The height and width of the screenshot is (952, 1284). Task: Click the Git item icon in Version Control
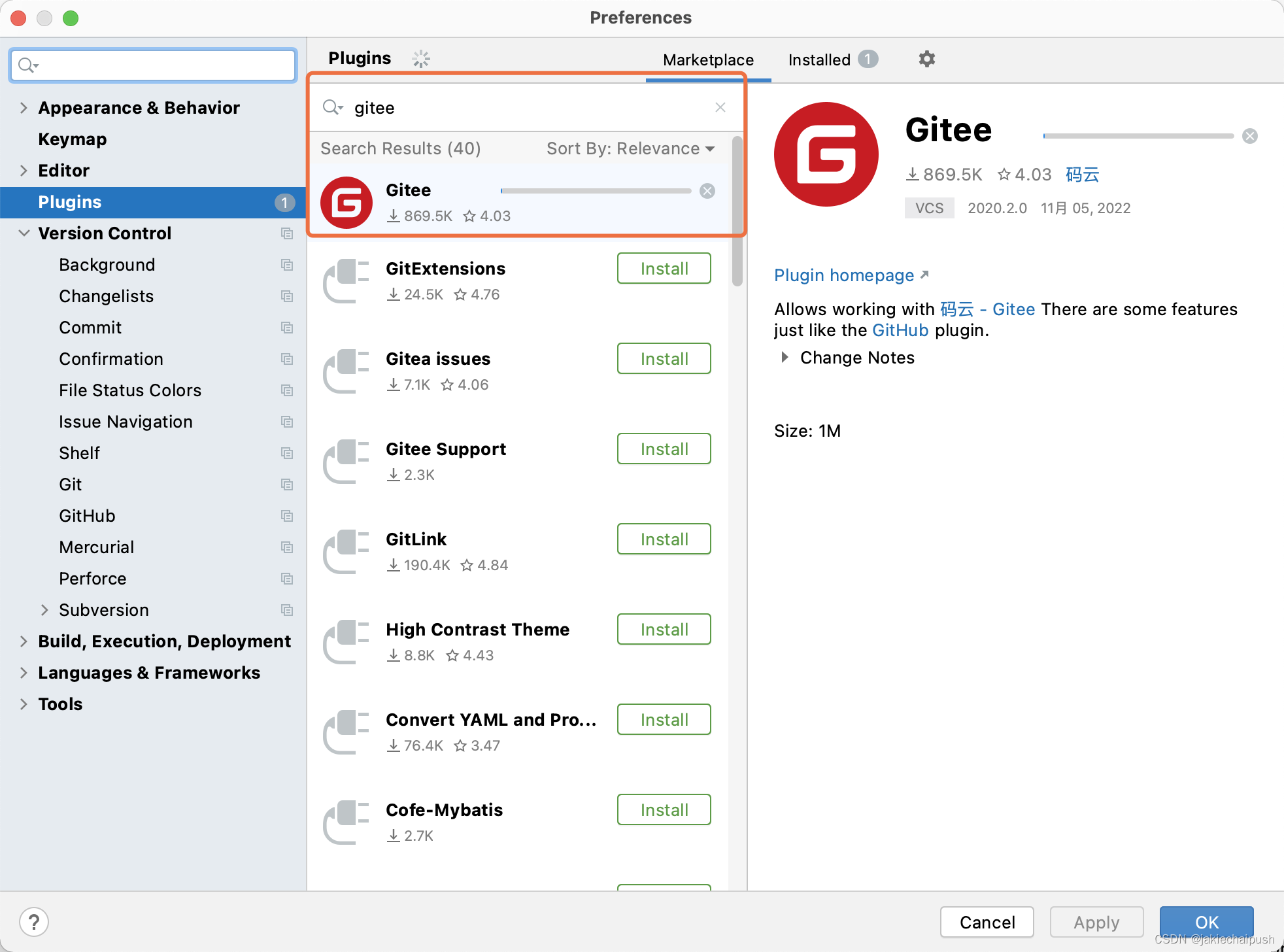[x=285, y=484]
